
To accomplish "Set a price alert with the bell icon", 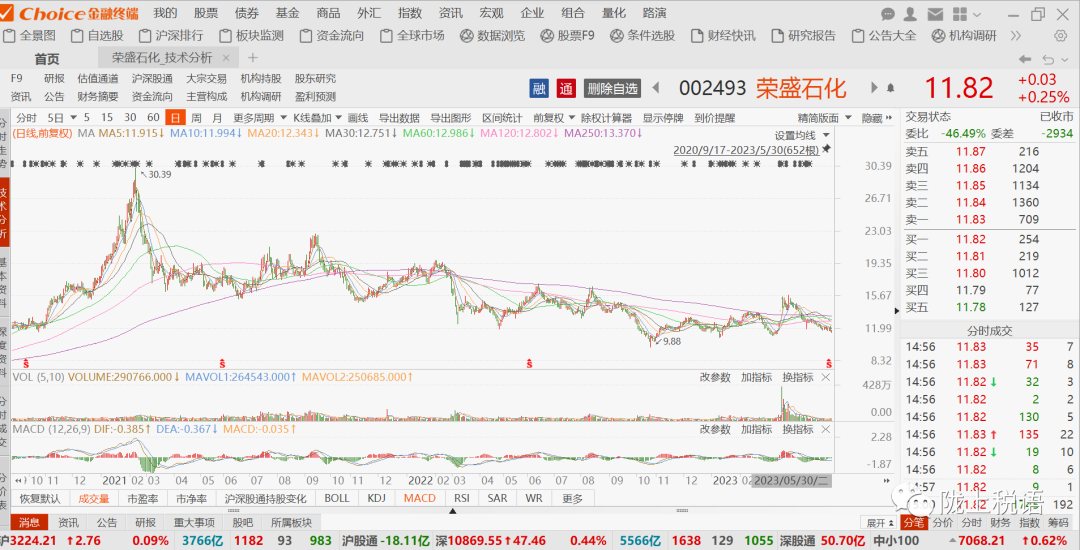I will (891, 88).
